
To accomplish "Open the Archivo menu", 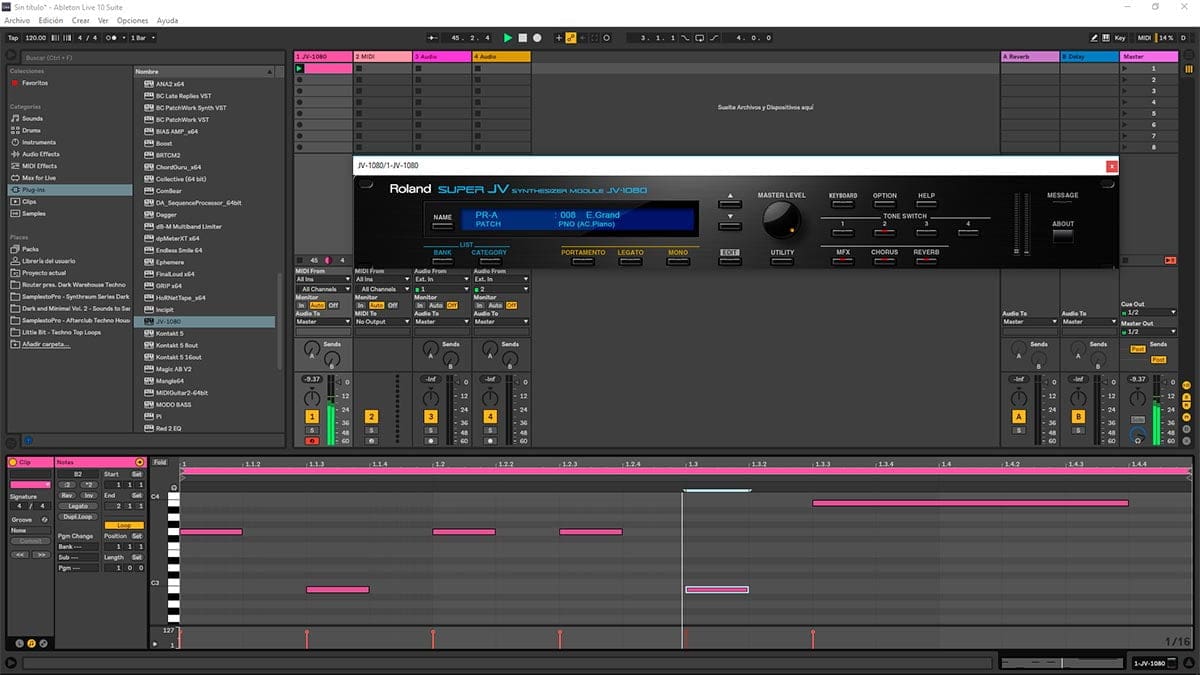I will [x=17, y=20].
